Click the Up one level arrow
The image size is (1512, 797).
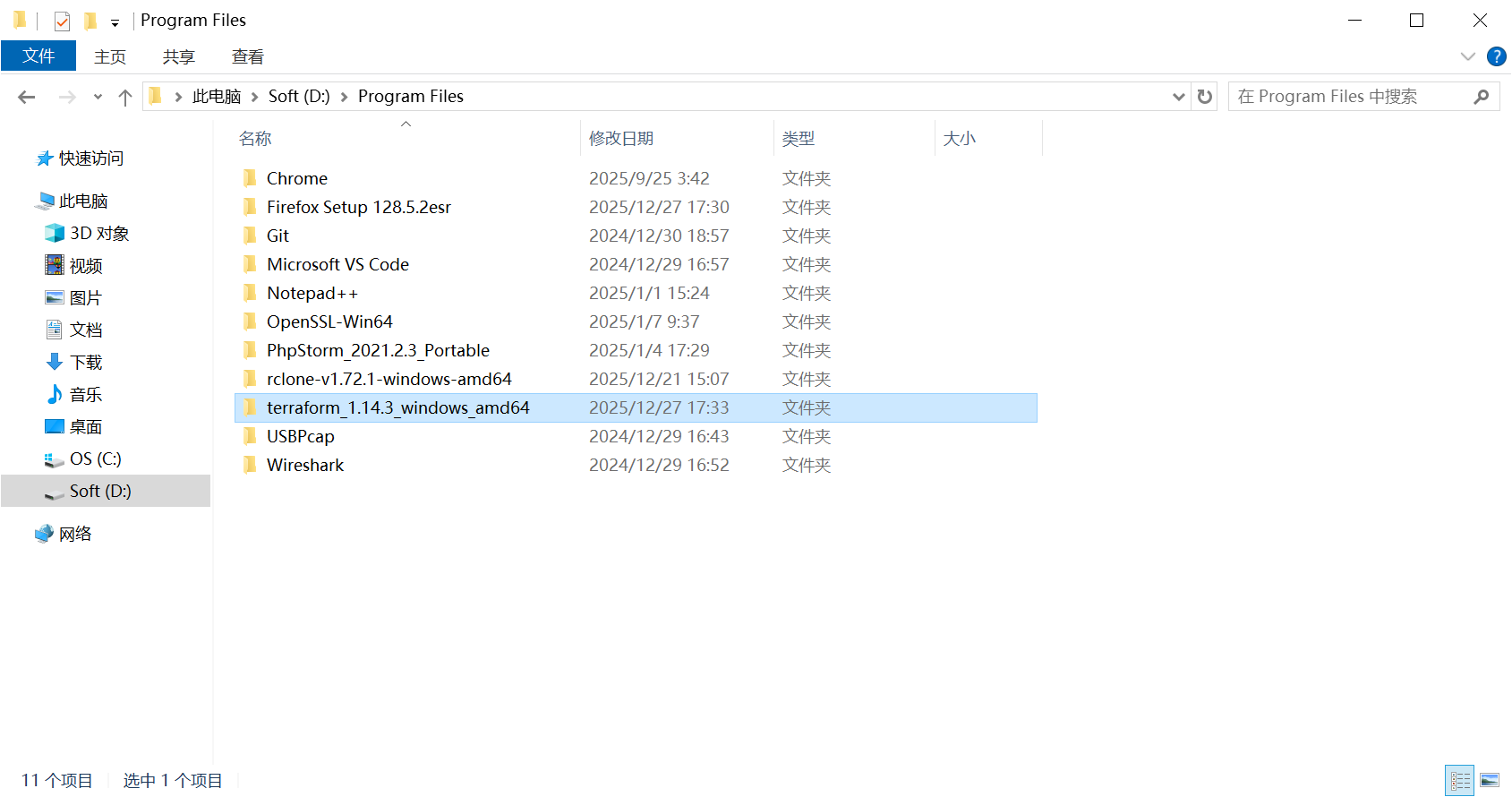(x=125, y=97)
